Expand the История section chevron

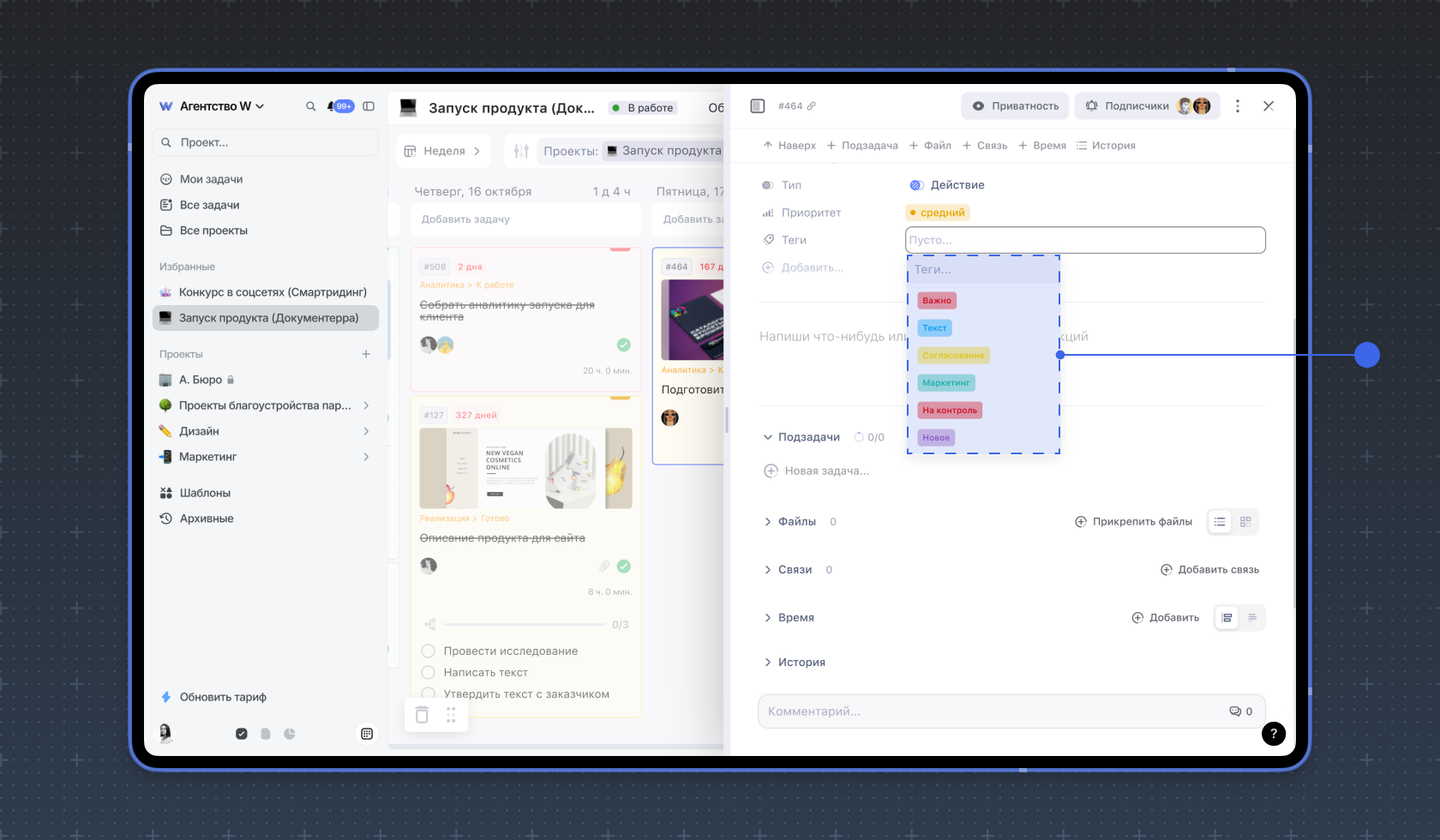[x=768, y=663]
